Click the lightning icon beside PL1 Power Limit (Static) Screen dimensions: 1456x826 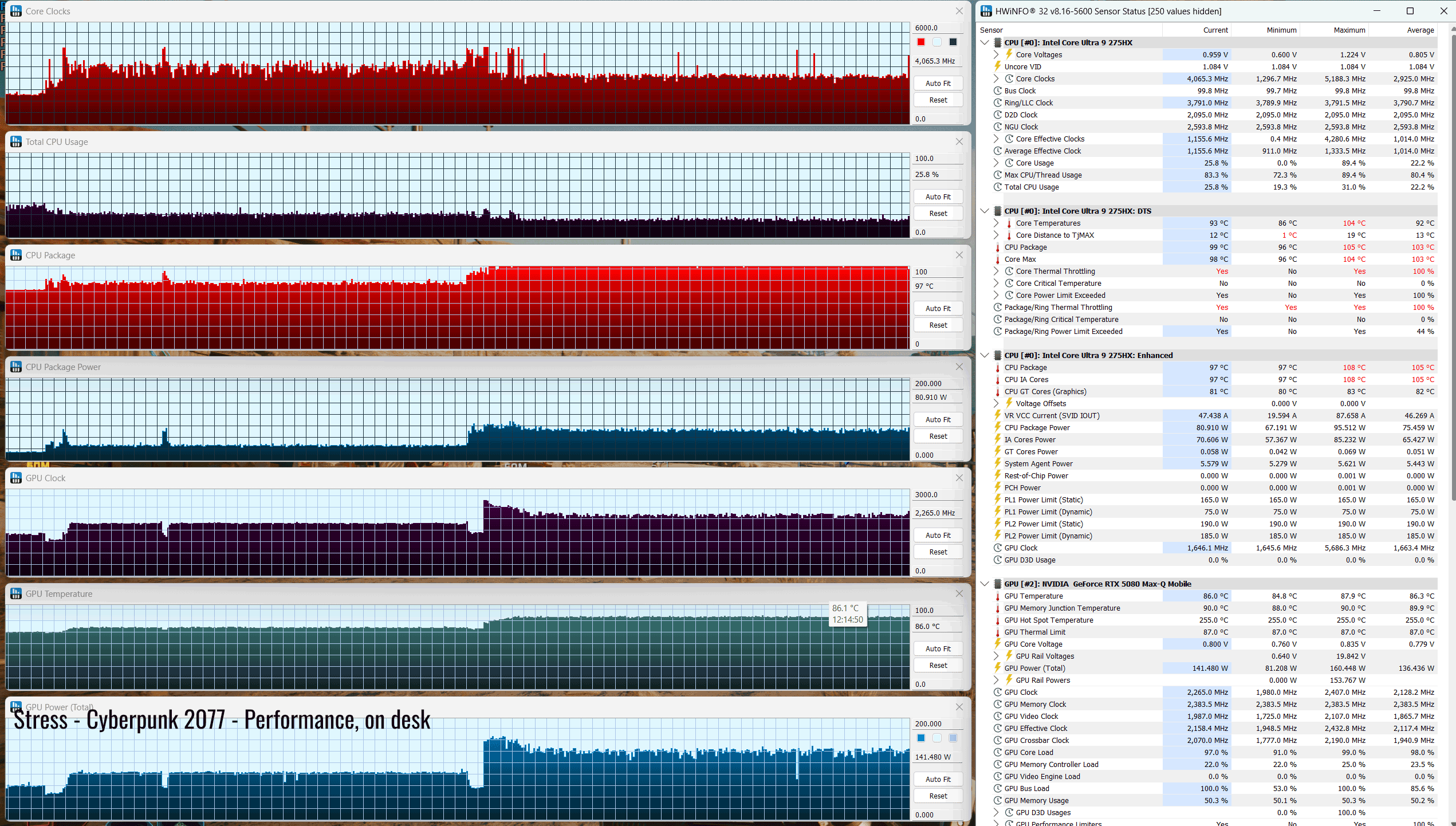point(997,499)
